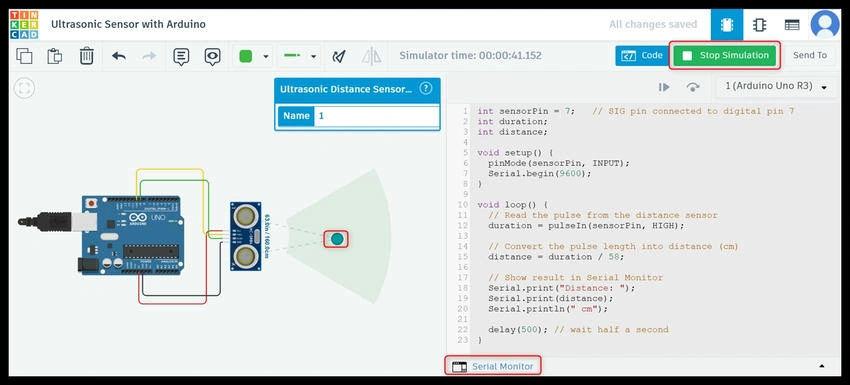
Task: Open the Tinkercad logo home link
Action: (x=24, y=24)
